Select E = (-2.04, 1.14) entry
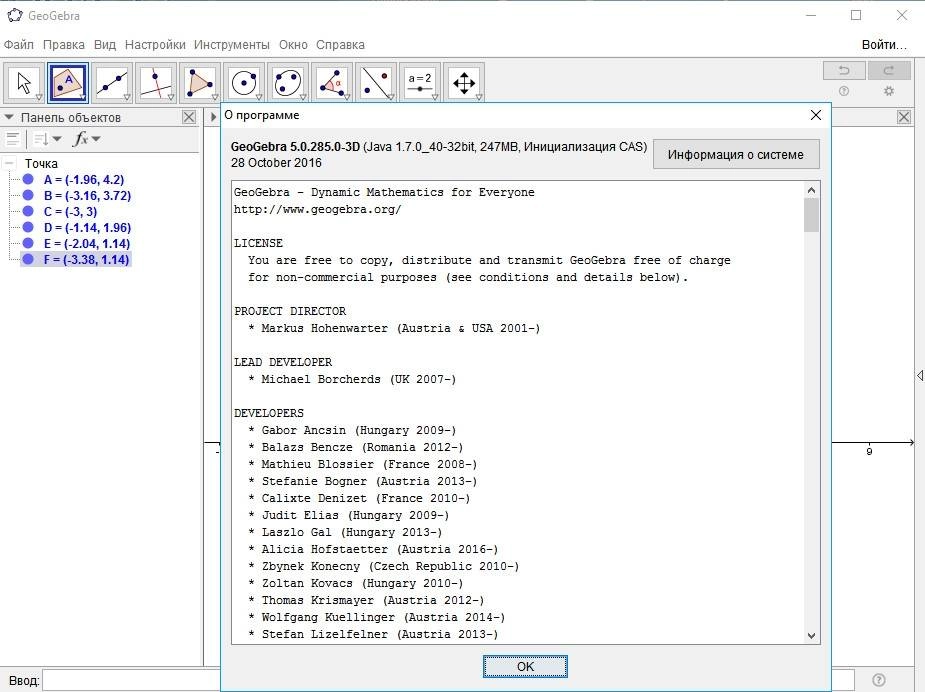The width and height of the screenshot is (925, 692). [x=87, y=243]
